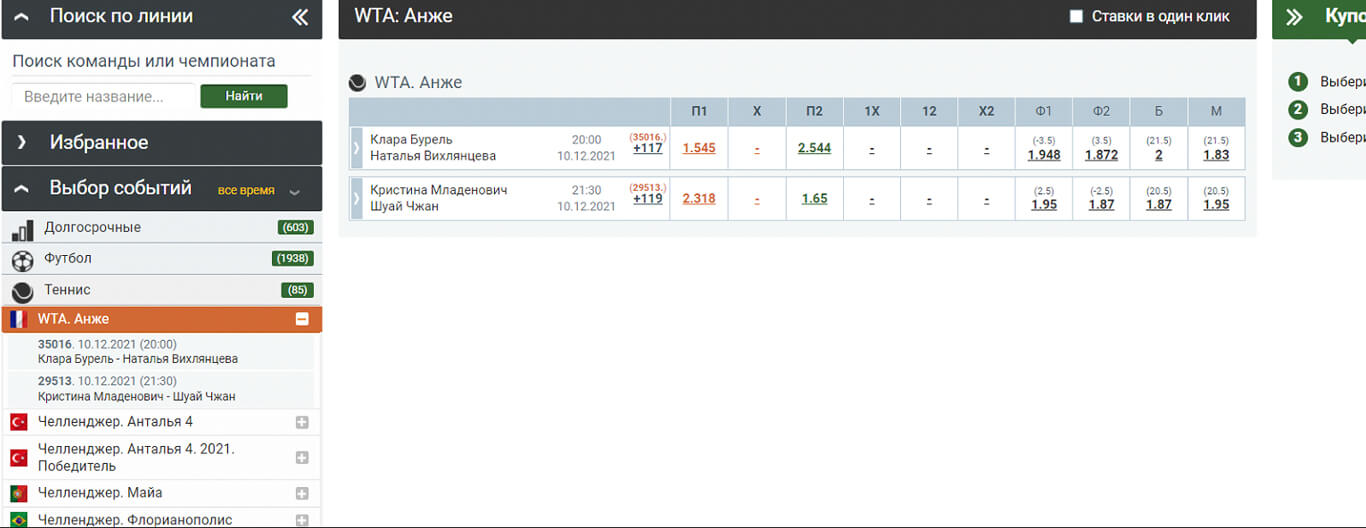
Task: Expand the Кристина Младенович match row arrow
Action: [x=356, y=199]
